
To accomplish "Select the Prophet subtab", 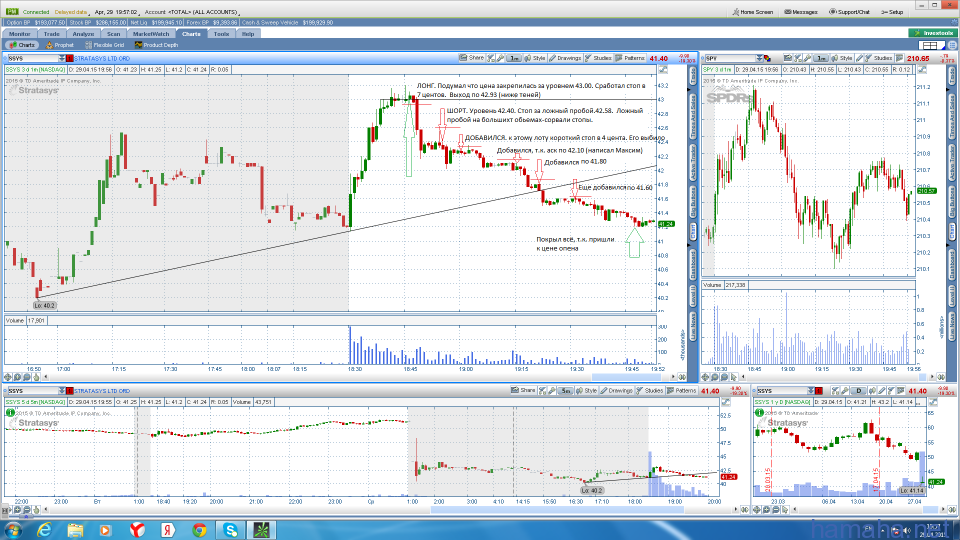I will pos(60,45).
